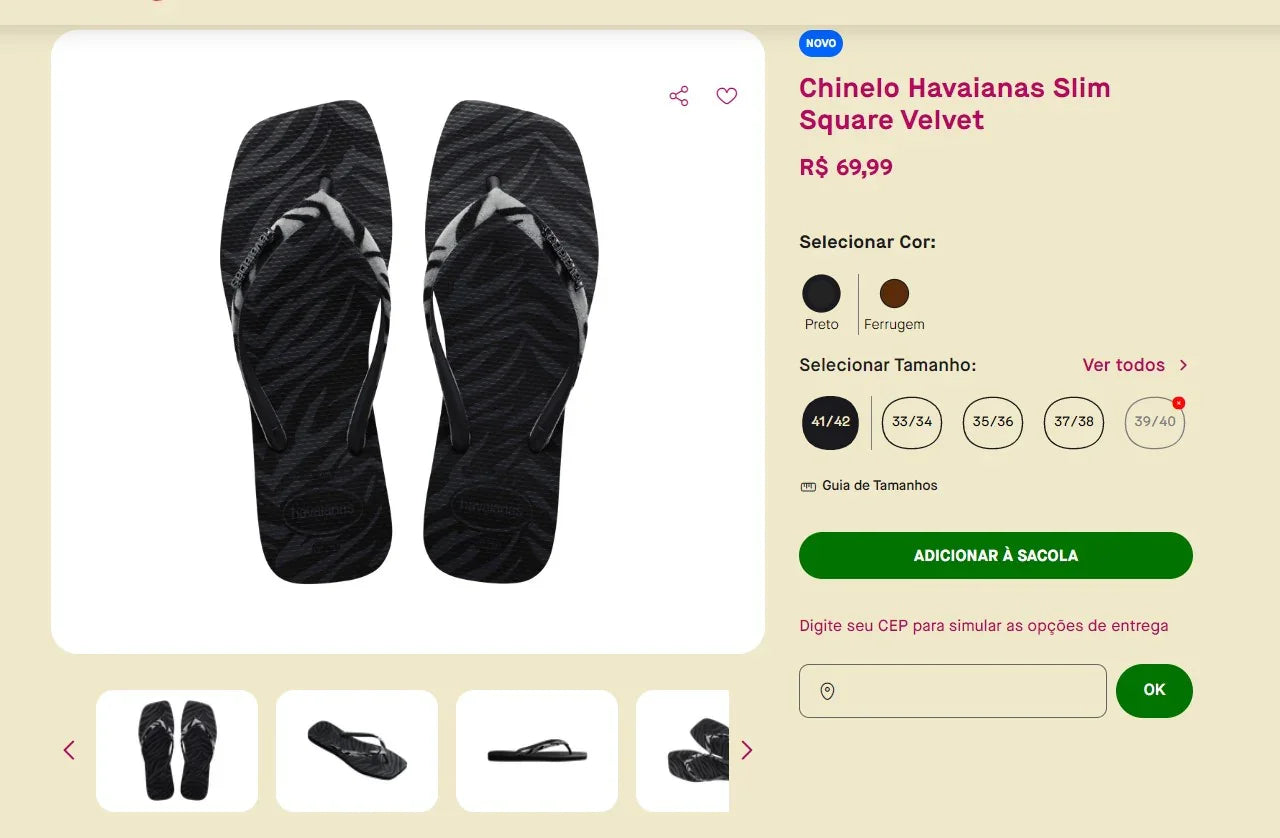Image resolution: width=1280 pixels, height=838 pixels.
Task: Click the share icon above the product image
Action: [679, 96]
